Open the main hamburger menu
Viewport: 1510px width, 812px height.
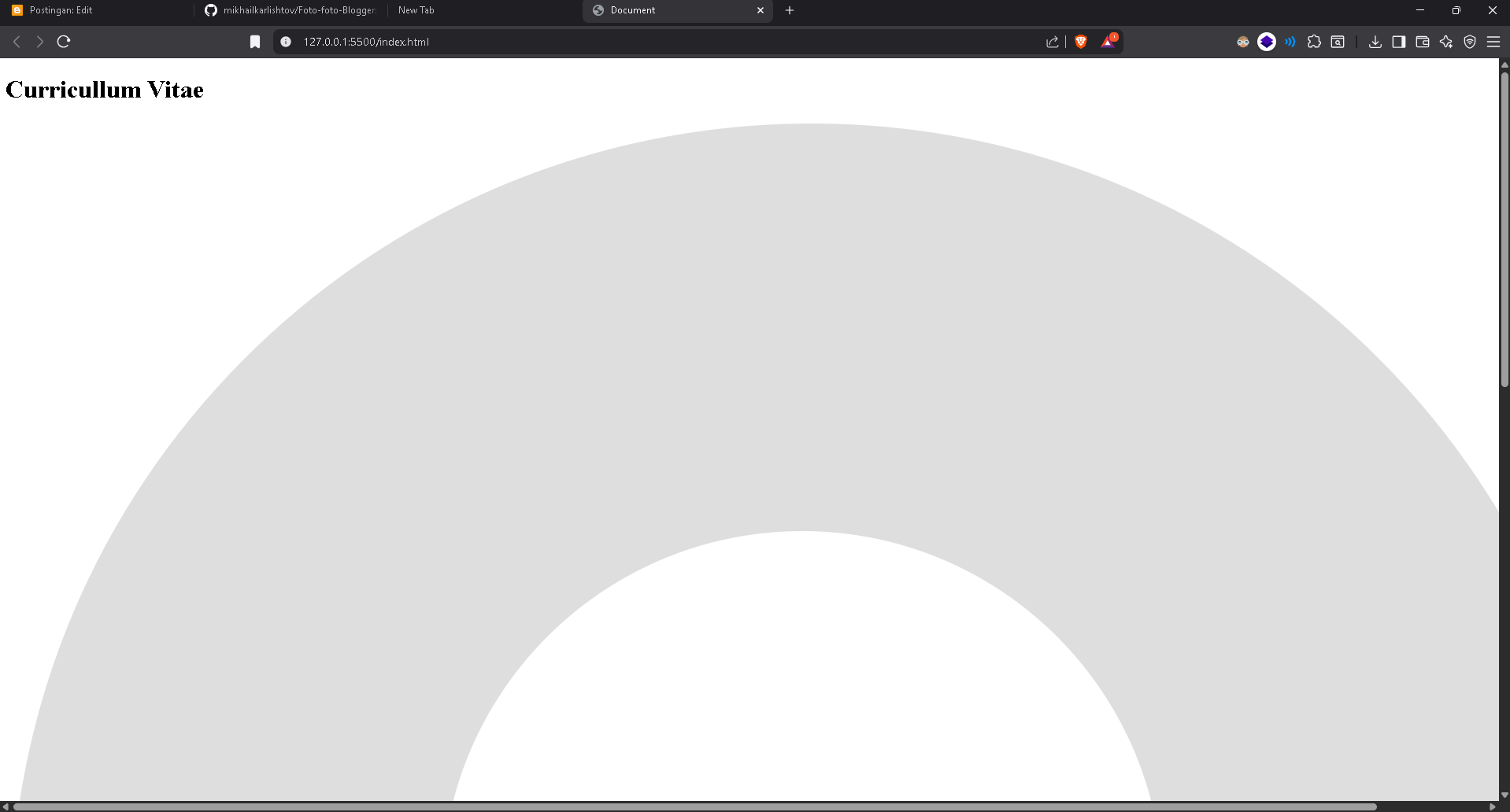click(1493, 42)
